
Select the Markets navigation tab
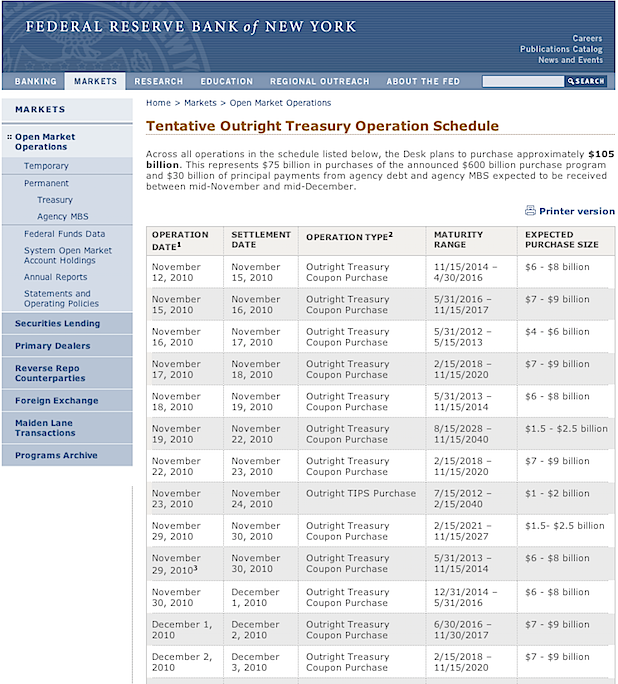coord(95,81)
